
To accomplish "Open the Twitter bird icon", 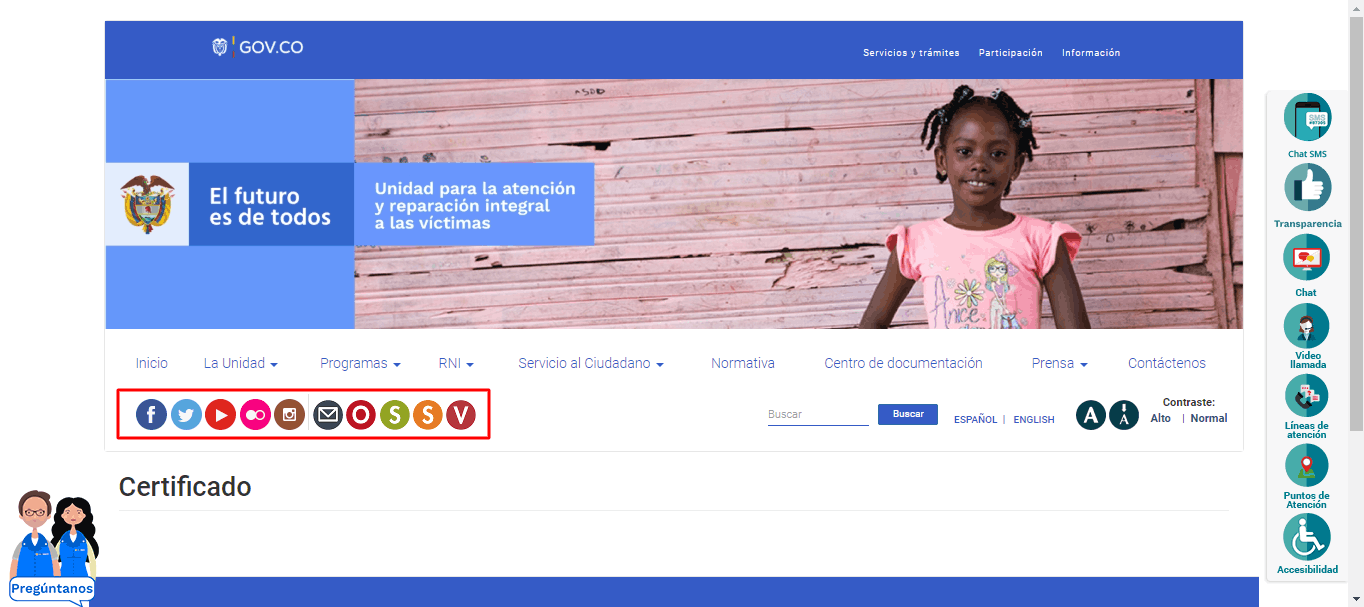I will 186,414.
